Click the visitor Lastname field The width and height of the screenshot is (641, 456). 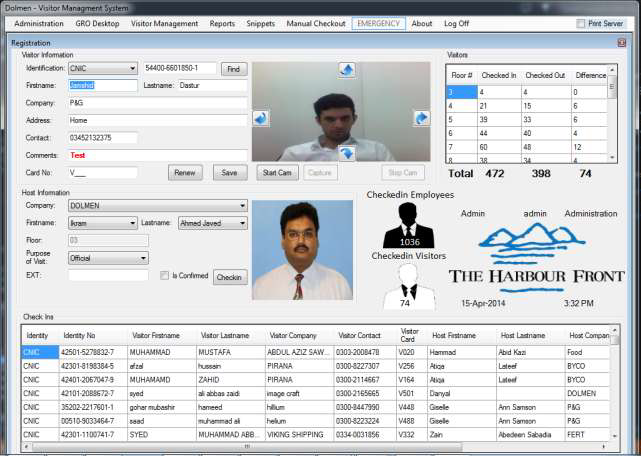[x=213, y=85]
